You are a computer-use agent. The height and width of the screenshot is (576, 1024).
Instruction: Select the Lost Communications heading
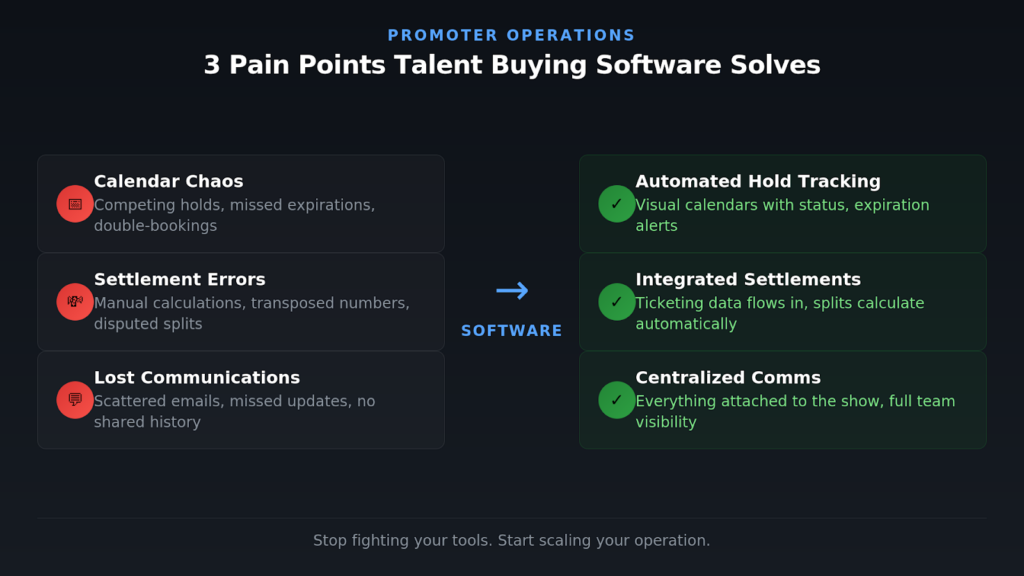pyautogui.click(x=197, y=378)
